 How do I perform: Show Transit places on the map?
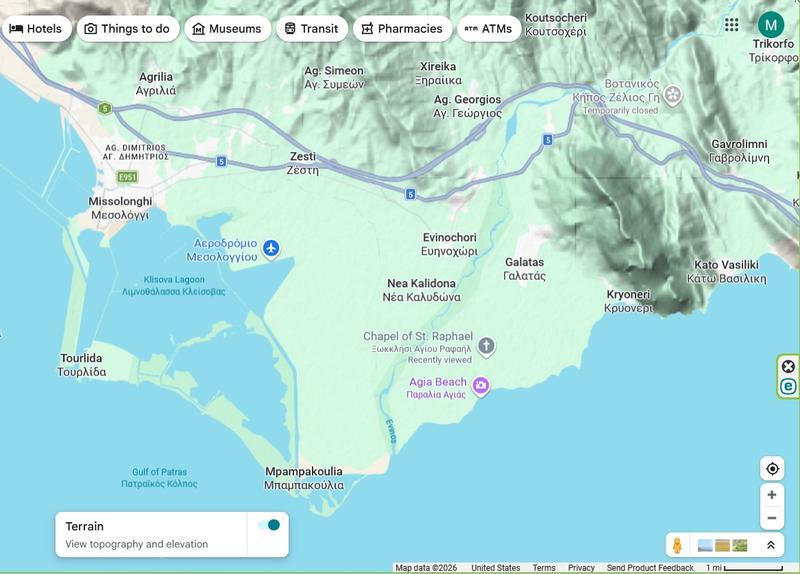click(312, 29)
